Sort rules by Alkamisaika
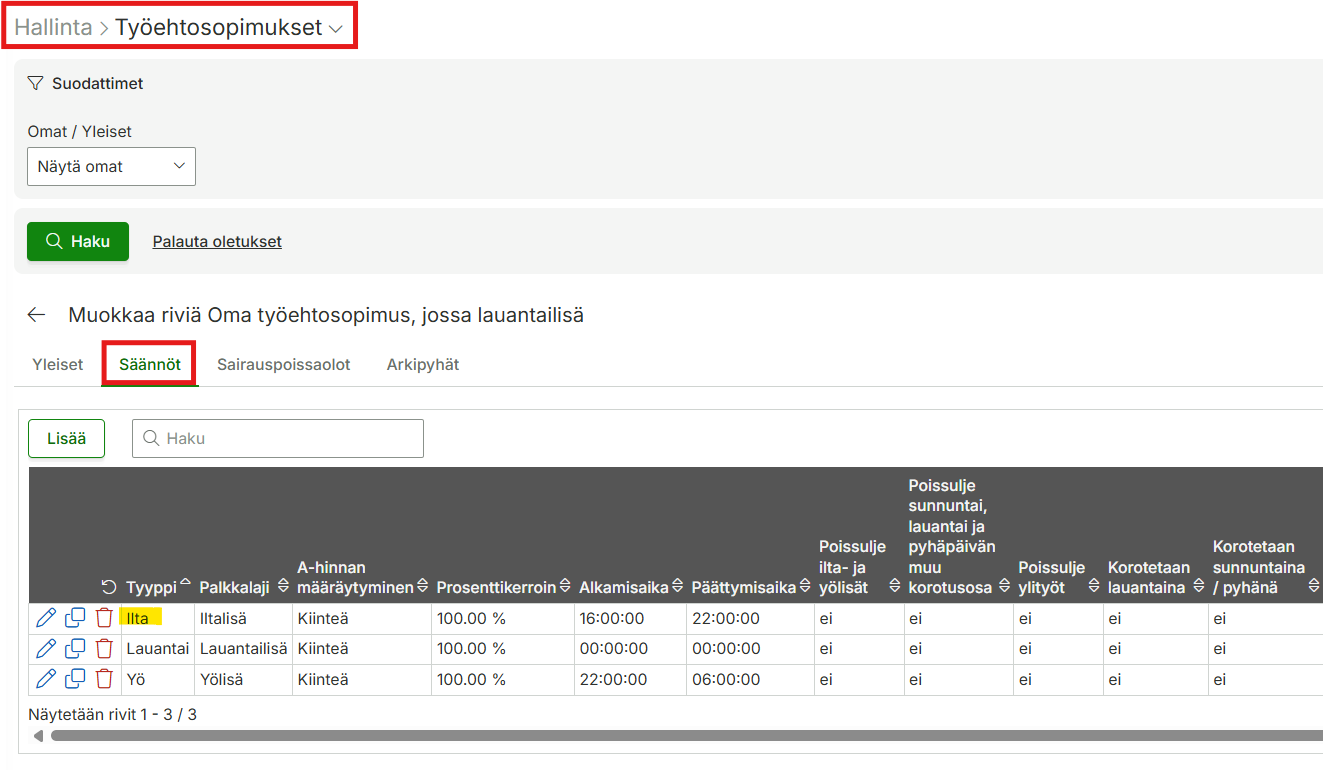The width and height of the screenshot is (1323, 770). (678, 587)
